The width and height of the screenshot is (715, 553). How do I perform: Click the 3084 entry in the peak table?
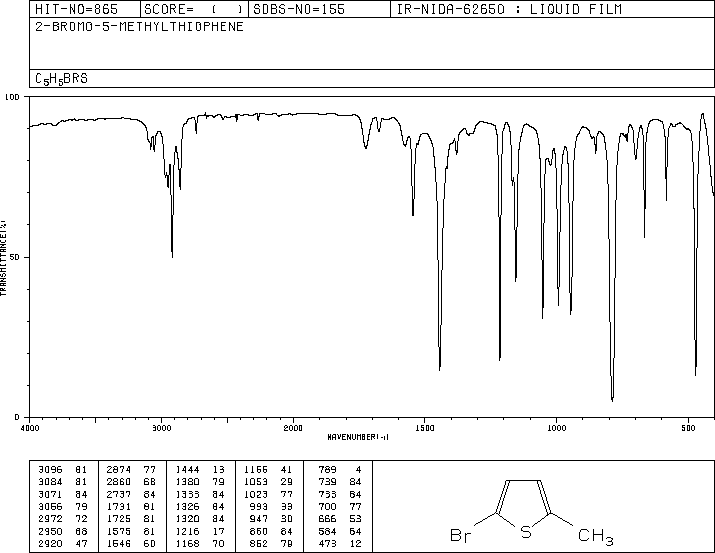(50, 482)
